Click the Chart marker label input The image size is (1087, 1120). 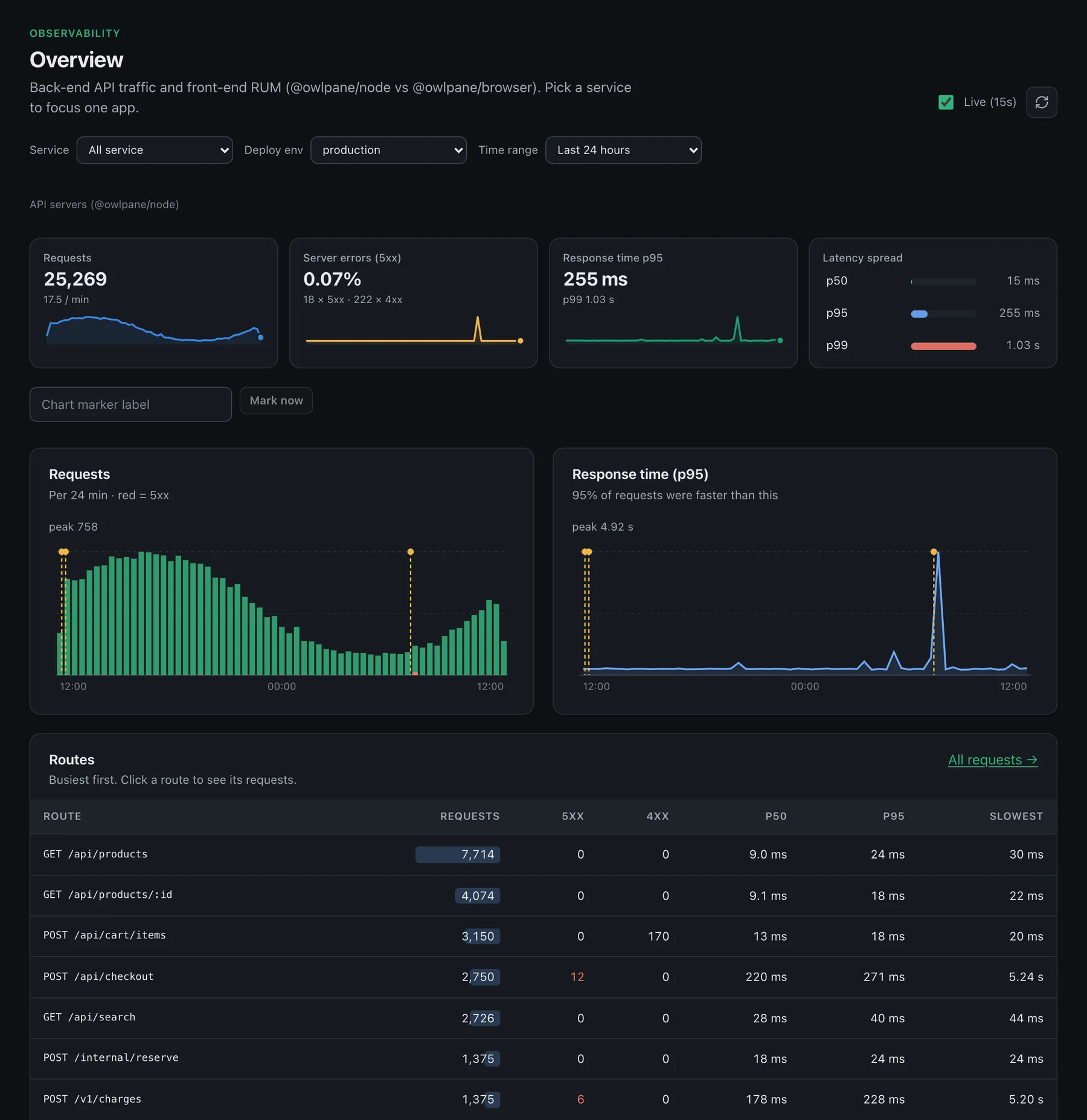coord(130,405)
